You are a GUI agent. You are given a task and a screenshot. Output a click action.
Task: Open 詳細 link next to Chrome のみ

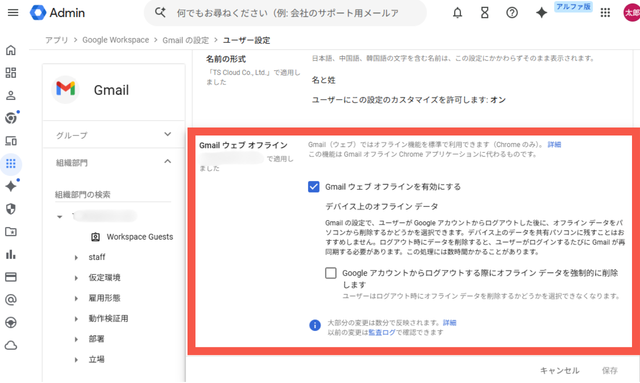click(554, 145)
